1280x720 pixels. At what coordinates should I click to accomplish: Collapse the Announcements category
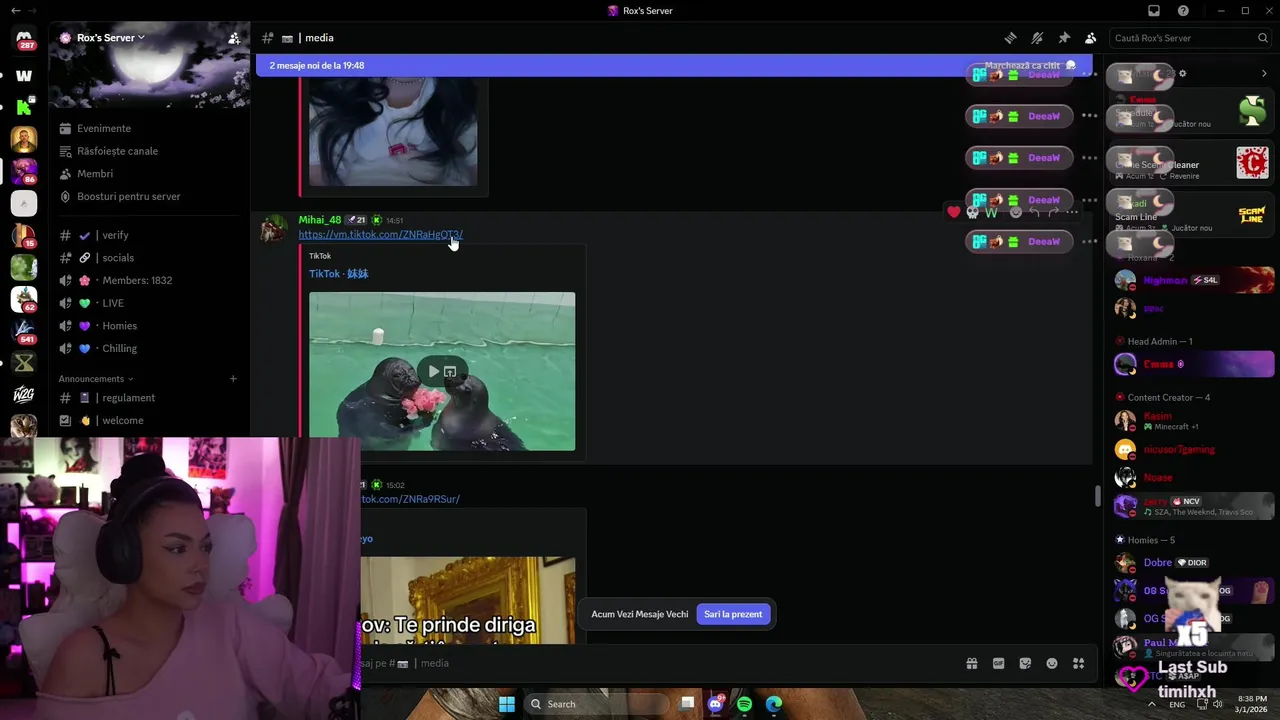[96, 379]
